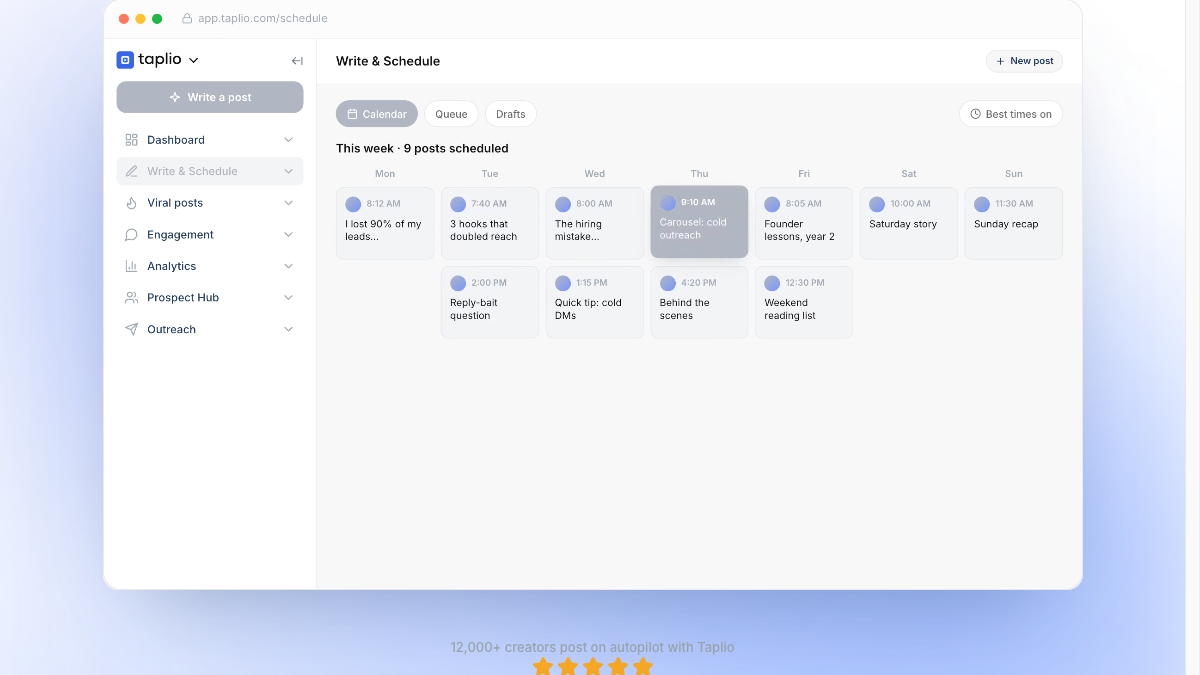The image size is (1200, 675).
Task: Click the Write a post button
Action: (210, 97)
